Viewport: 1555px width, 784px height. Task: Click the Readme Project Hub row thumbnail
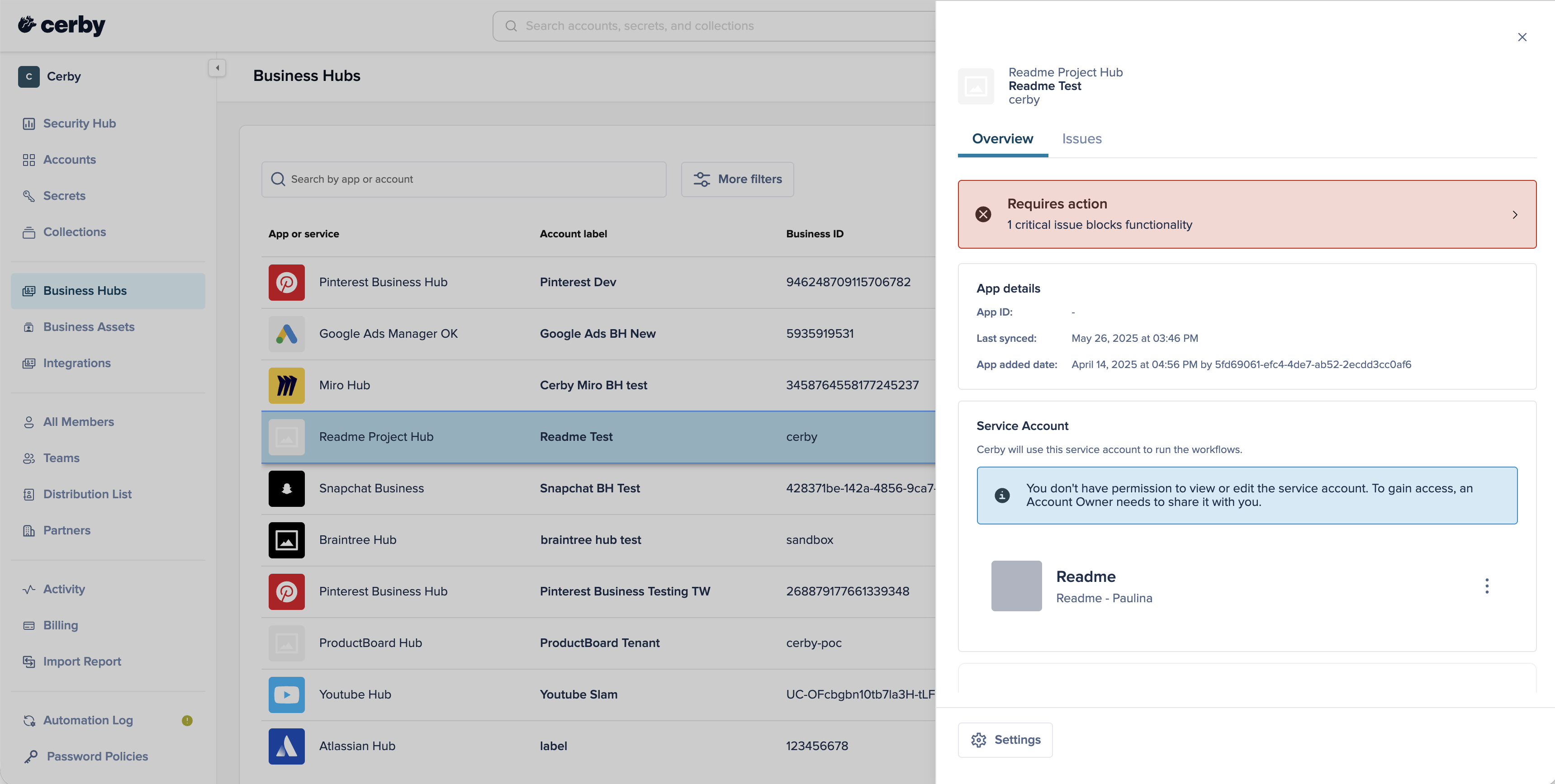[287, 437]
